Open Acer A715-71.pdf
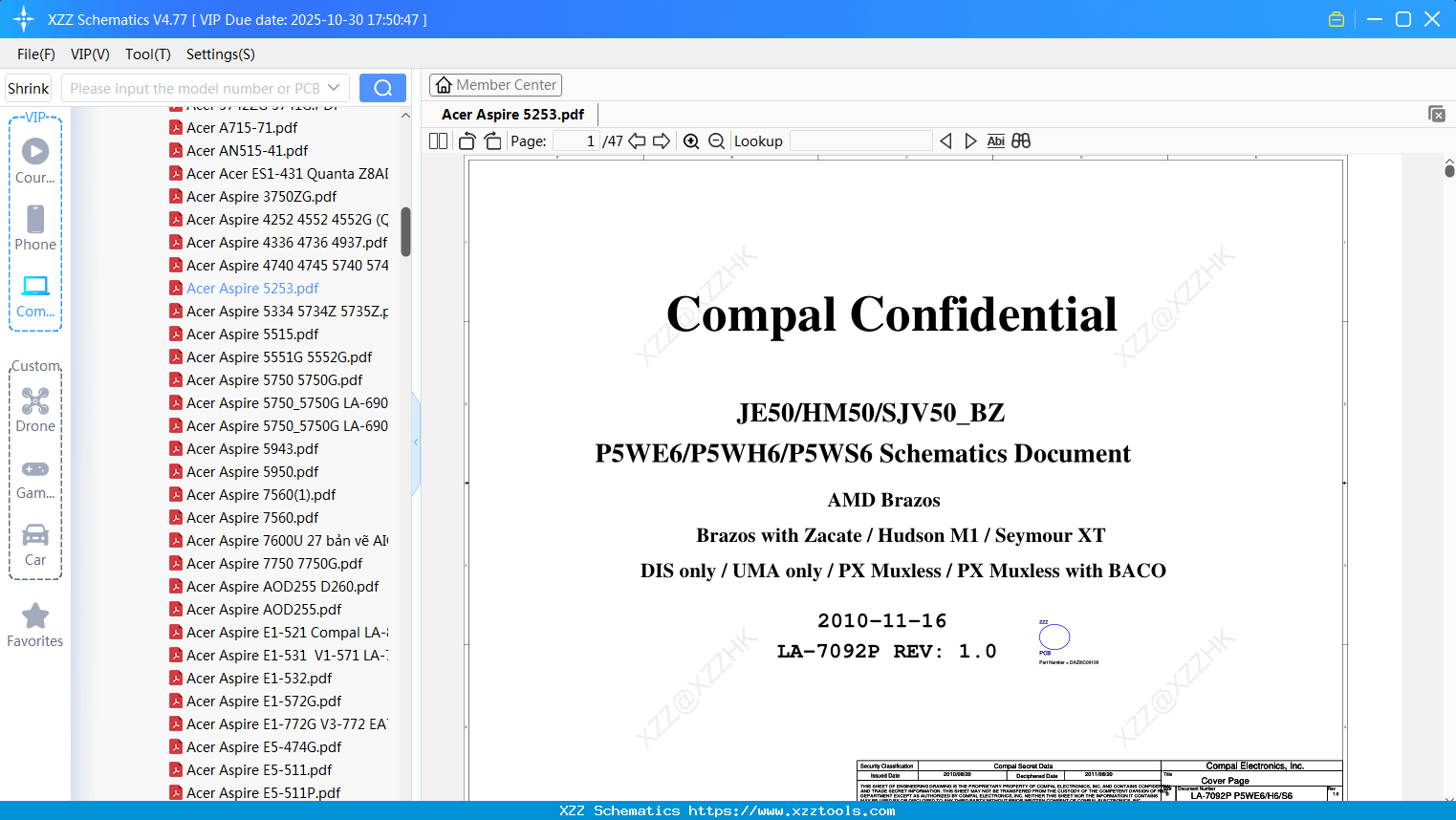This screenshot has width=1456, height=820. pyautogui.click(x=242, y=127)
